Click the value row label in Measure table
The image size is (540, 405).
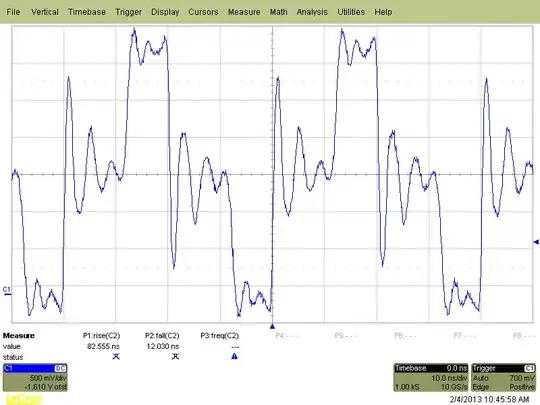point(12,346)
